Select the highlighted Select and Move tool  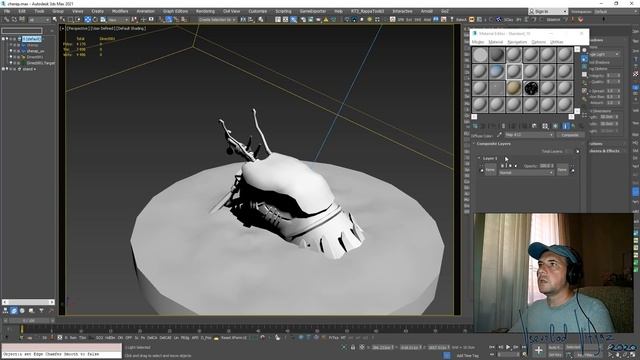tap(87, 20)
